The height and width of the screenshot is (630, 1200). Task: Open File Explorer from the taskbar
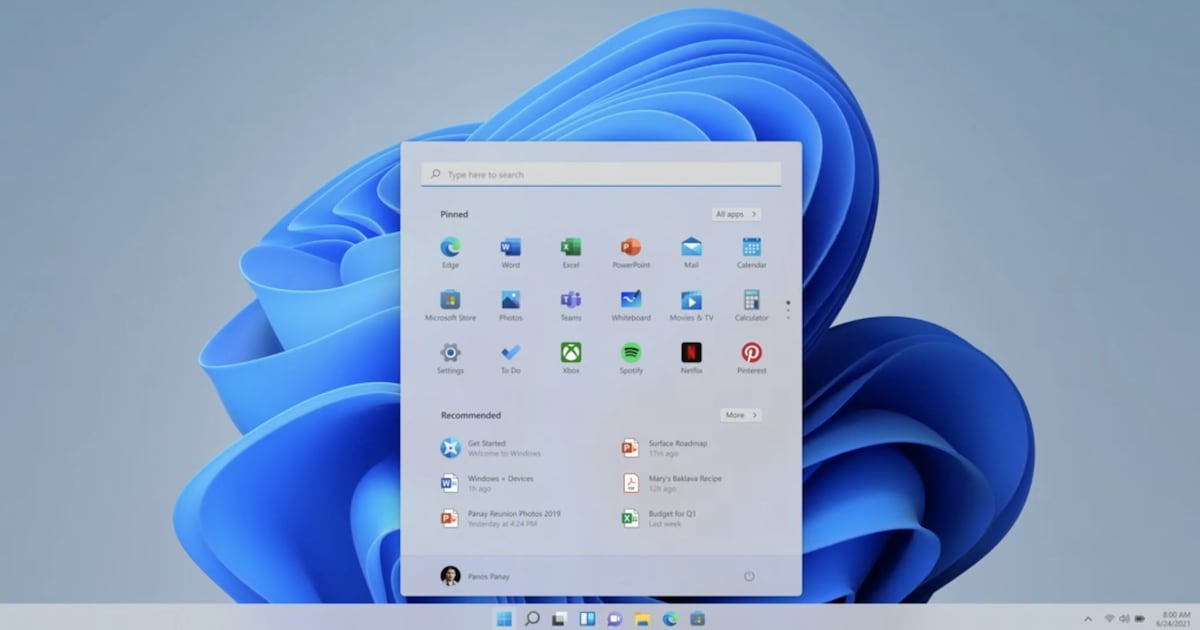pyautogui.click(x=642, y=619)
